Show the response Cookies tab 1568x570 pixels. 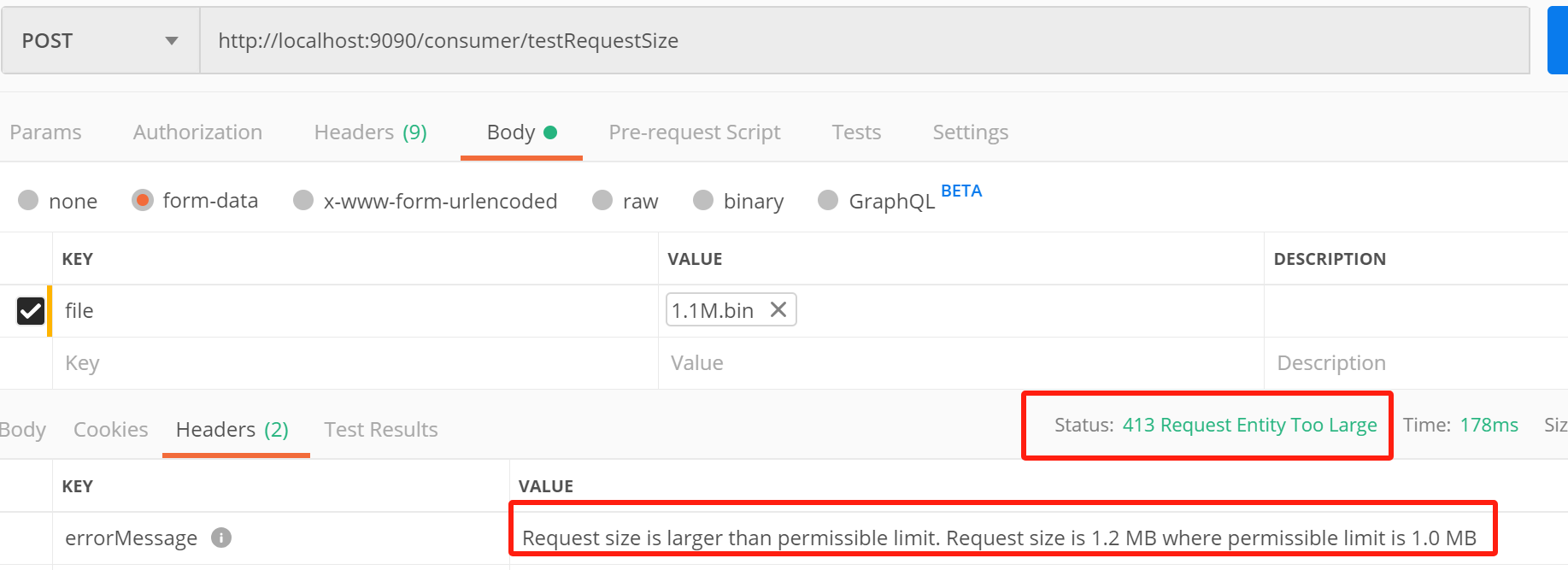[x=110, y=430]
